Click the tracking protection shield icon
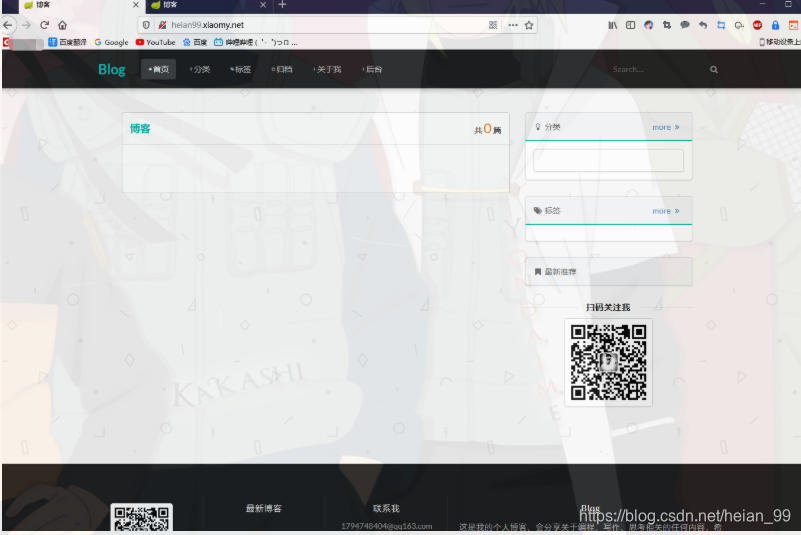Image resolution: width=801 pixels, height=535 pixels. click(x=146, y=25)
